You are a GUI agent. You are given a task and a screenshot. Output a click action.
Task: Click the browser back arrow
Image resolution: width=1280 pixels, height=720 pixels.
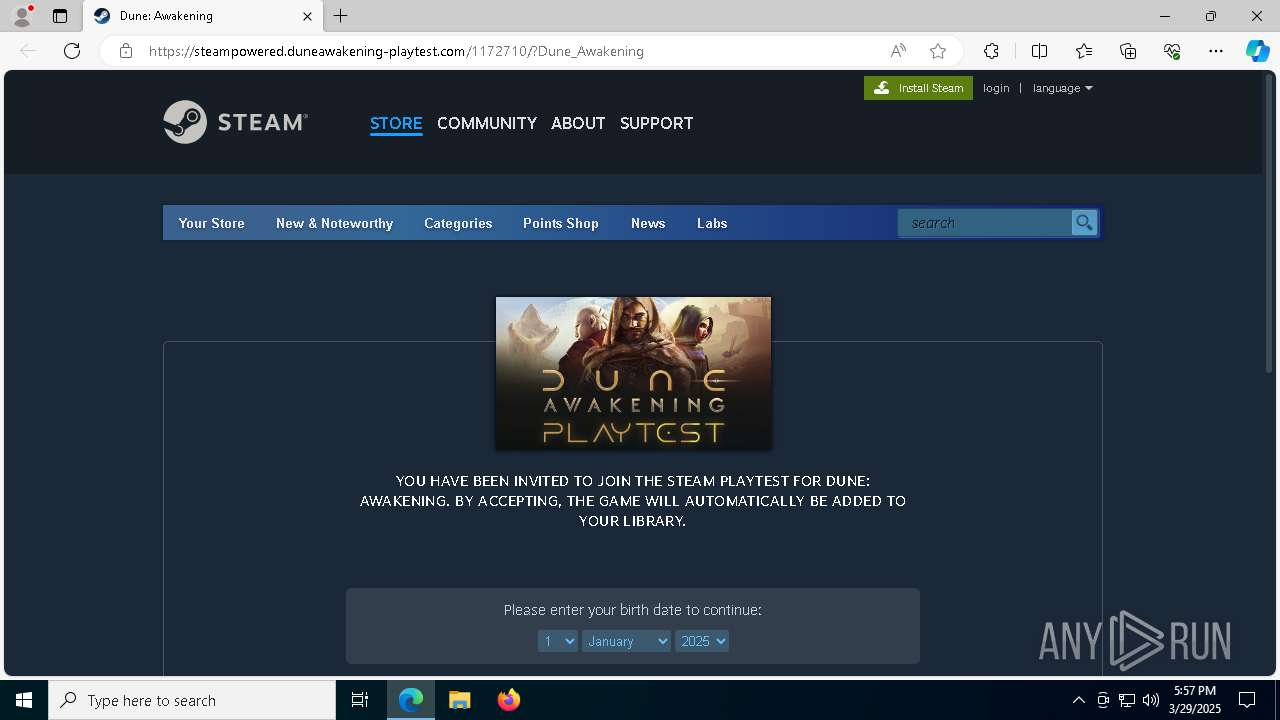(x=28, y=51)
